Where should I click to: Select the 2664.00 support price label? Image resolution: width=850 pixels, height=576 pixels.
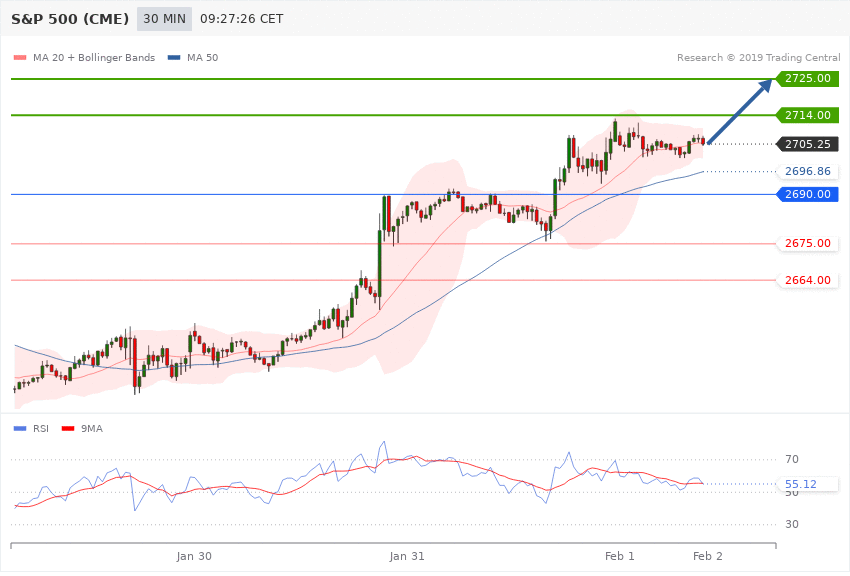[808, 280]
